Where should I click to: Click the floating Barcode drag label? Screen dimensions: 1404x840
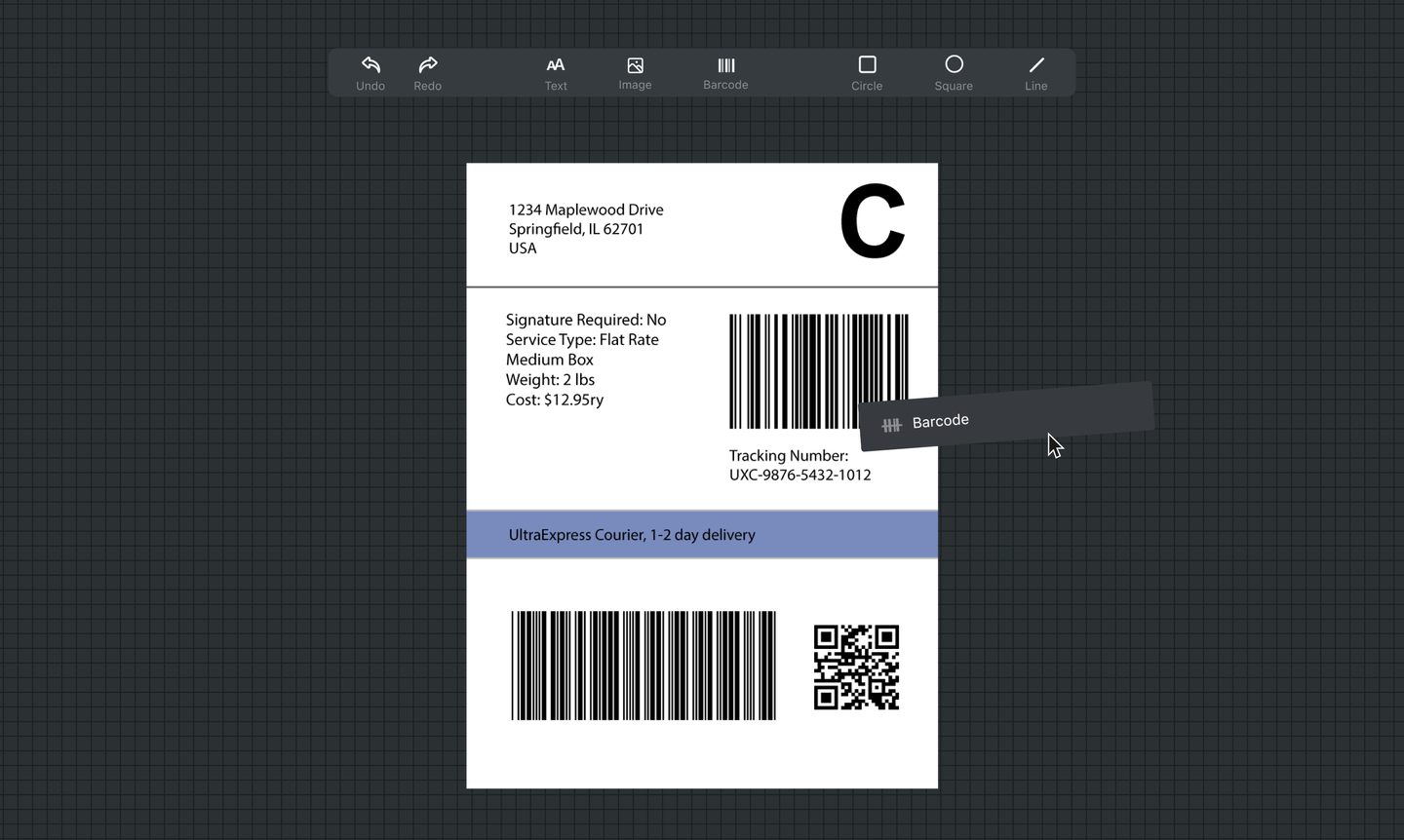coord(1006,416)
